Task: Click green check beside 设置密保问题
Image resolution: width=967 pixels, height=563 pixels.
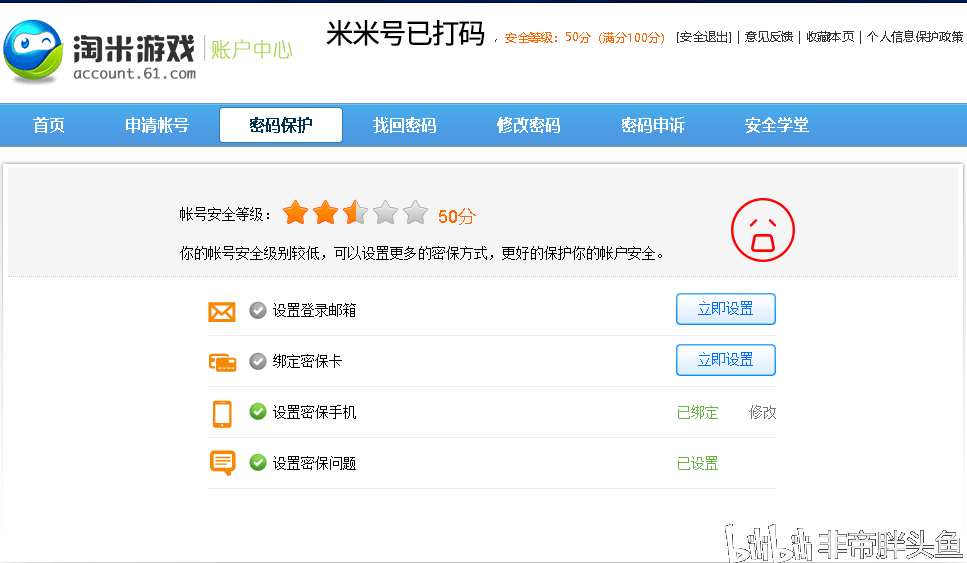Action: [x=258, y=462]
